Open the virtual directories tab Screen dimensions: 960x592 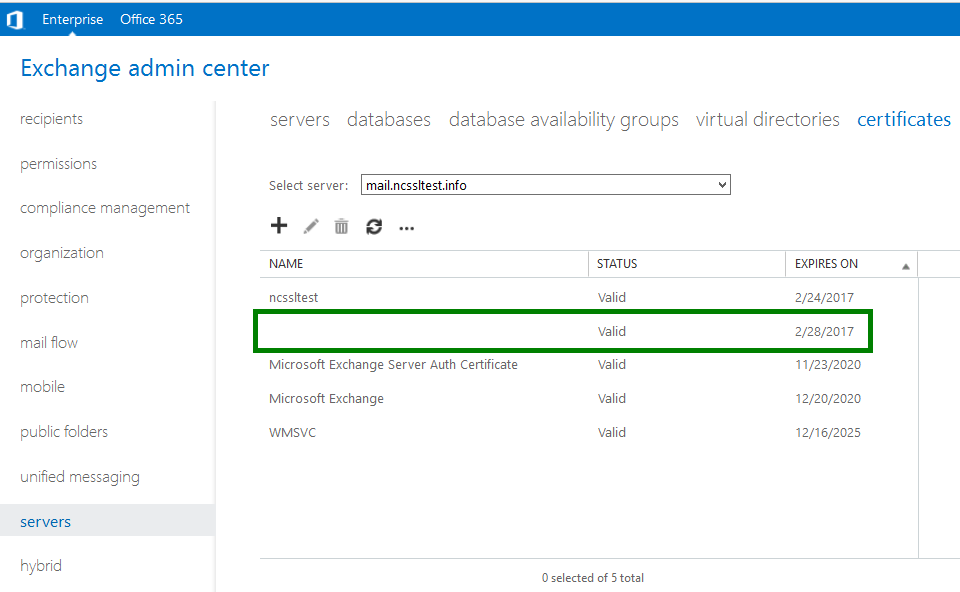tap(768, 119)
